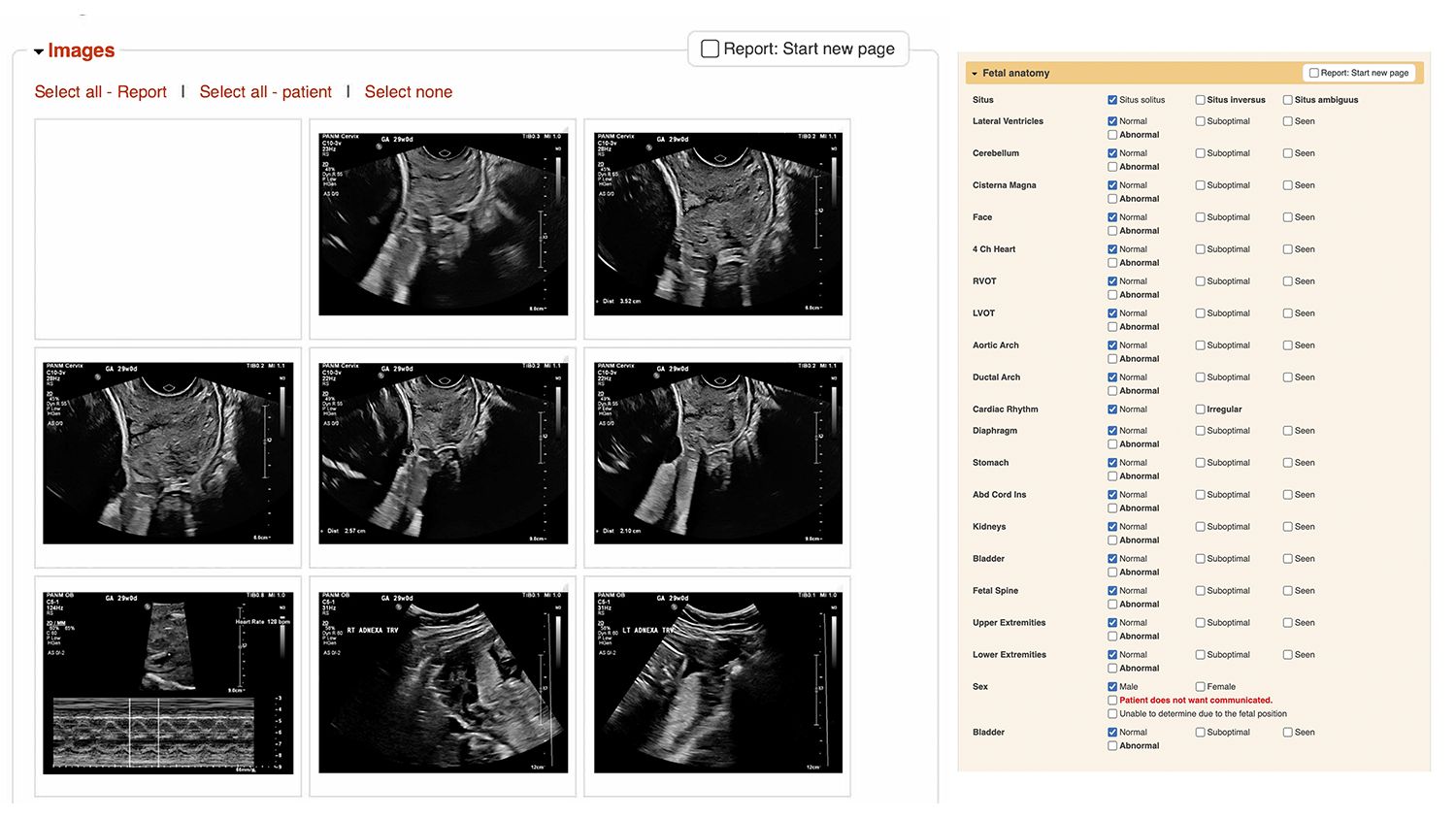Viewport: 1456px width, 819px height.
Task: Mark LVOT as Abnormal
Action: (1112, 327)
